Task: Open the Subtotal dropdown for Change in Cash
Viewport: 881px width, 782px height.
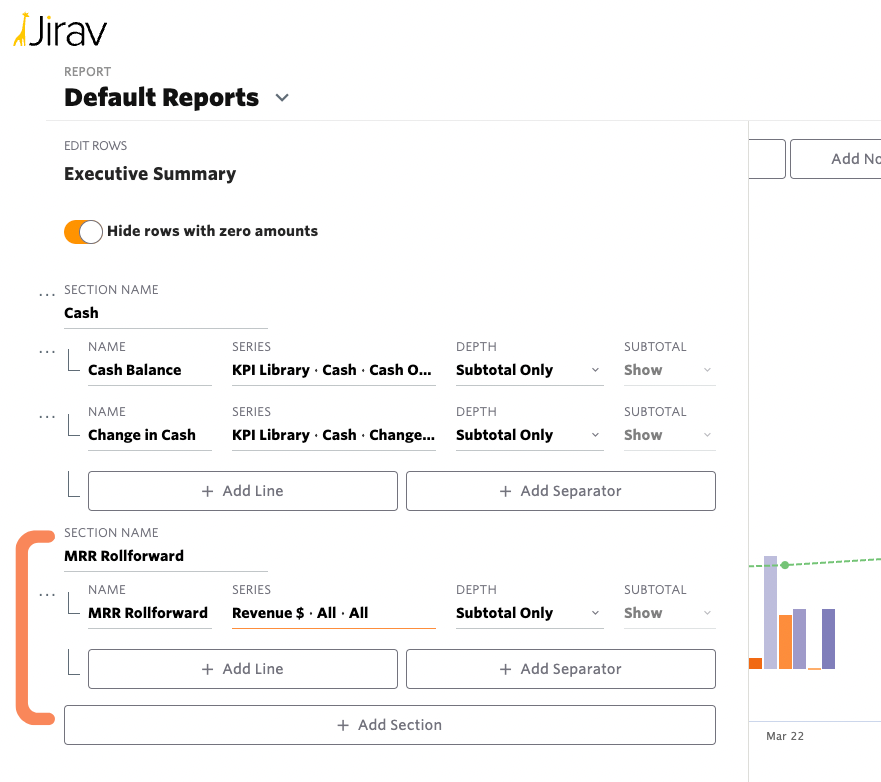Action: coord(668,434)
